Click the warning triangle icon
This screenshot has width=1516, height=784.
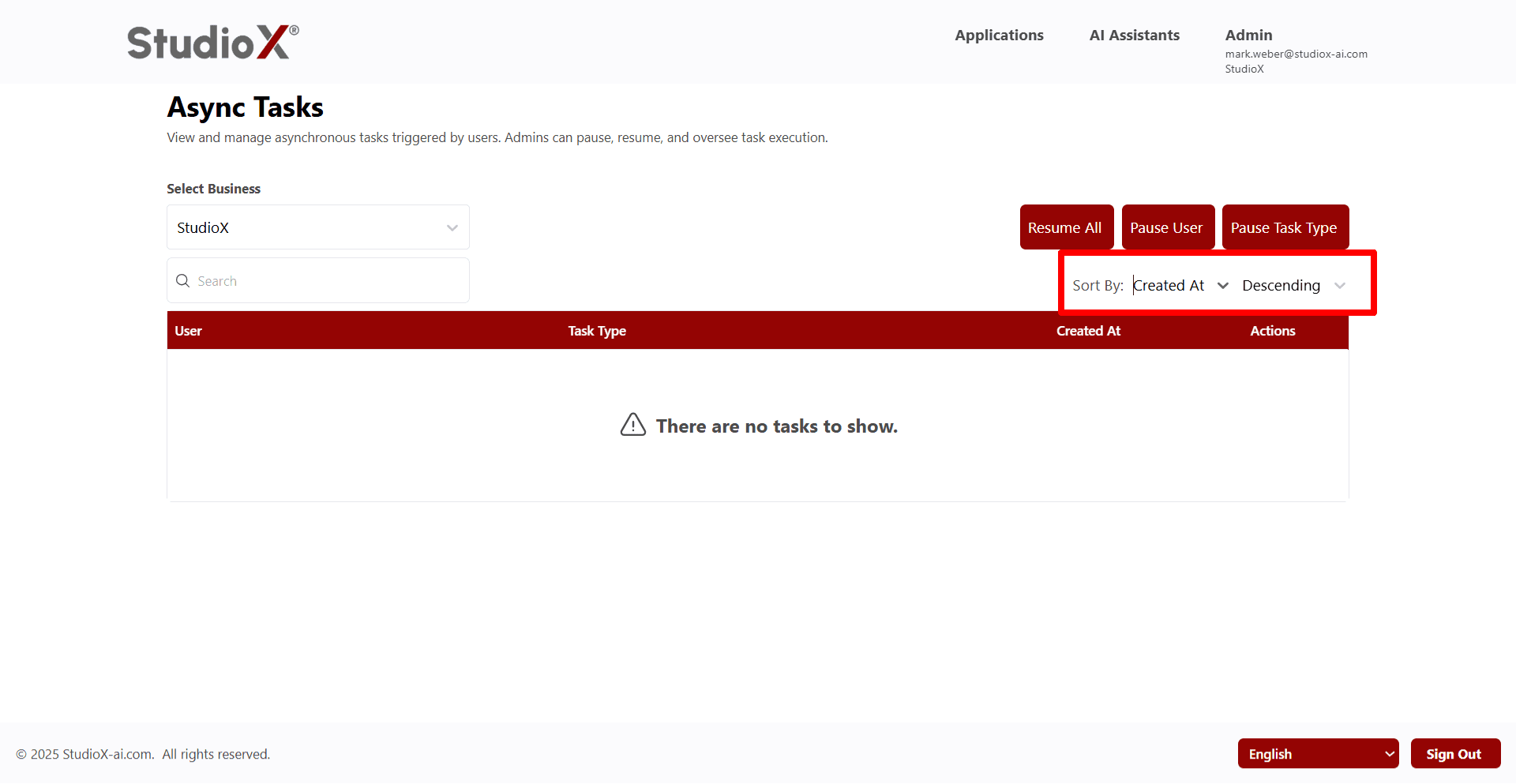tap(632, 426)
